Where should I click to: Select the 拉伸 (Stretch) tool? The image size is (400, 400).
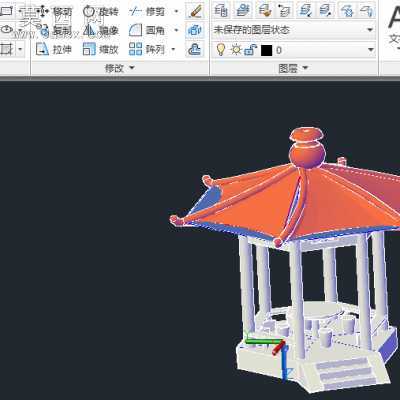click(x=54, y=50)
